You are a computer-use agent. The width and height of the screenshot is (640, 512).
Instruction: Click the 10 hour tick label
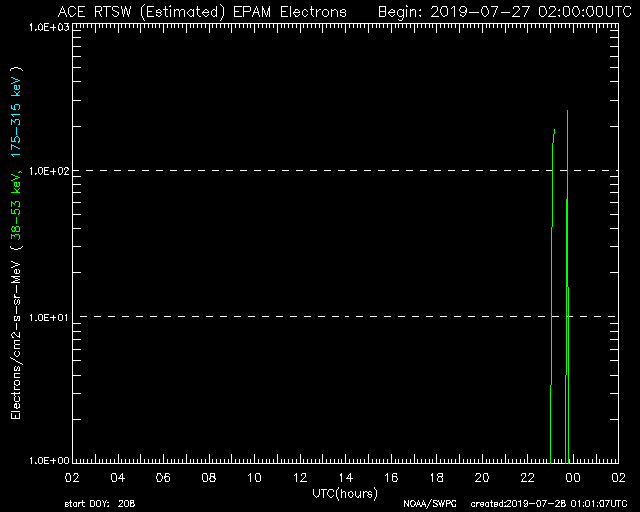click(x=254, y=477)
